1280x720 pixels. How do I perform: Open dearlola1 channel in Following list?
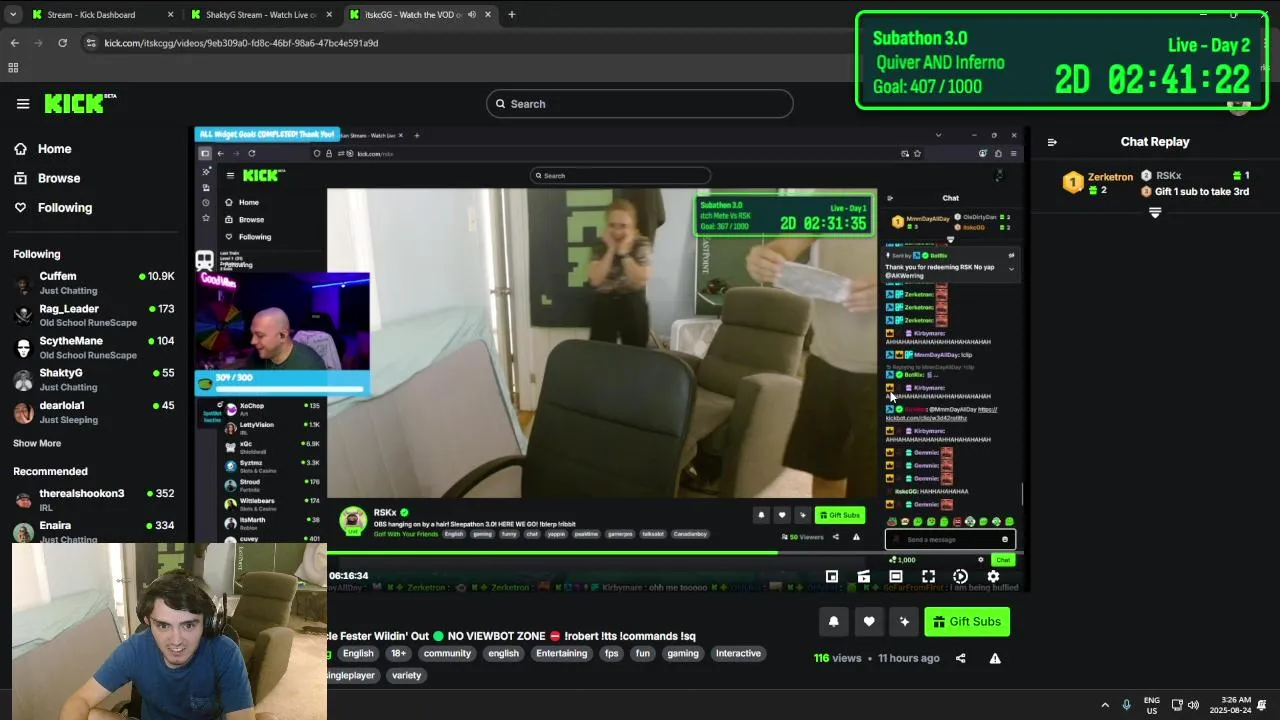[x=94, y=412]
